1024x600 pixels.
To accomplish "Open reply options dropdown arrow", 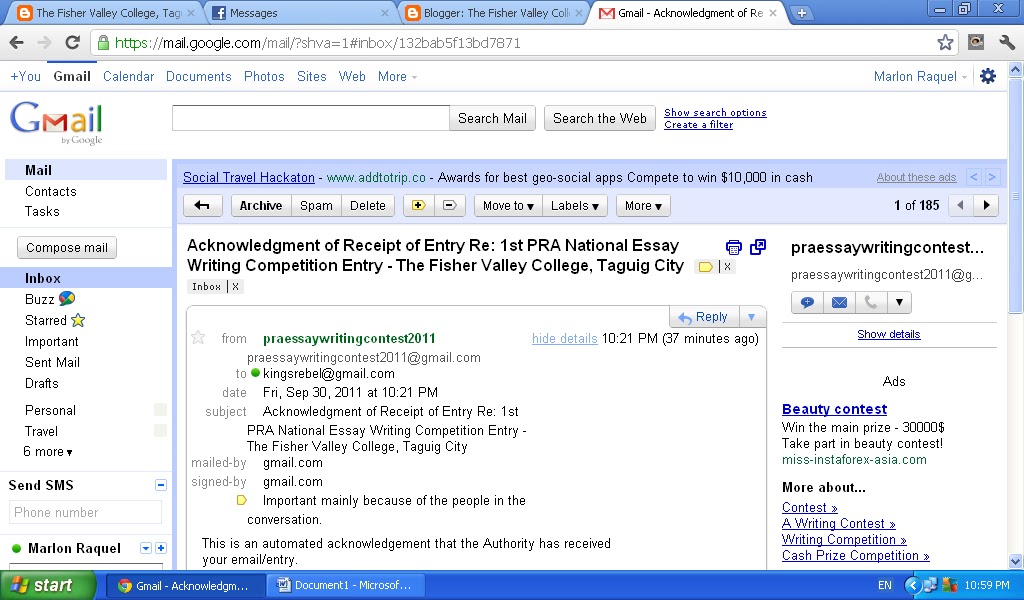I will (752, 317).
